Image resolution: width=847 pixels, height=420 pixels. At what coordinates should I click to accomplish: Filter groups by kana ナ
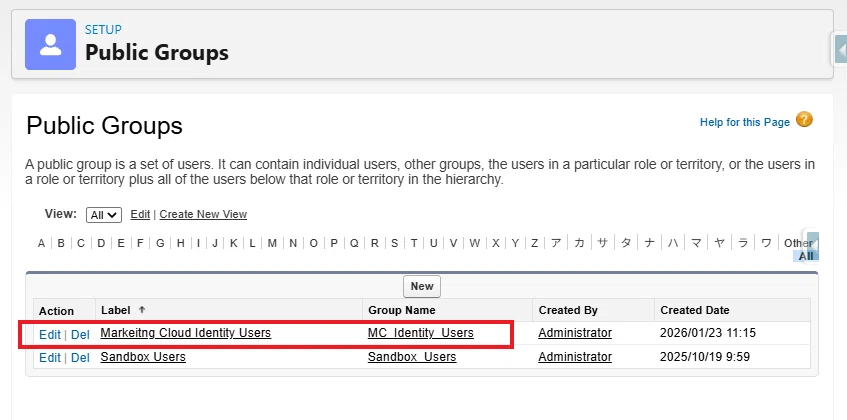(649, 243)
